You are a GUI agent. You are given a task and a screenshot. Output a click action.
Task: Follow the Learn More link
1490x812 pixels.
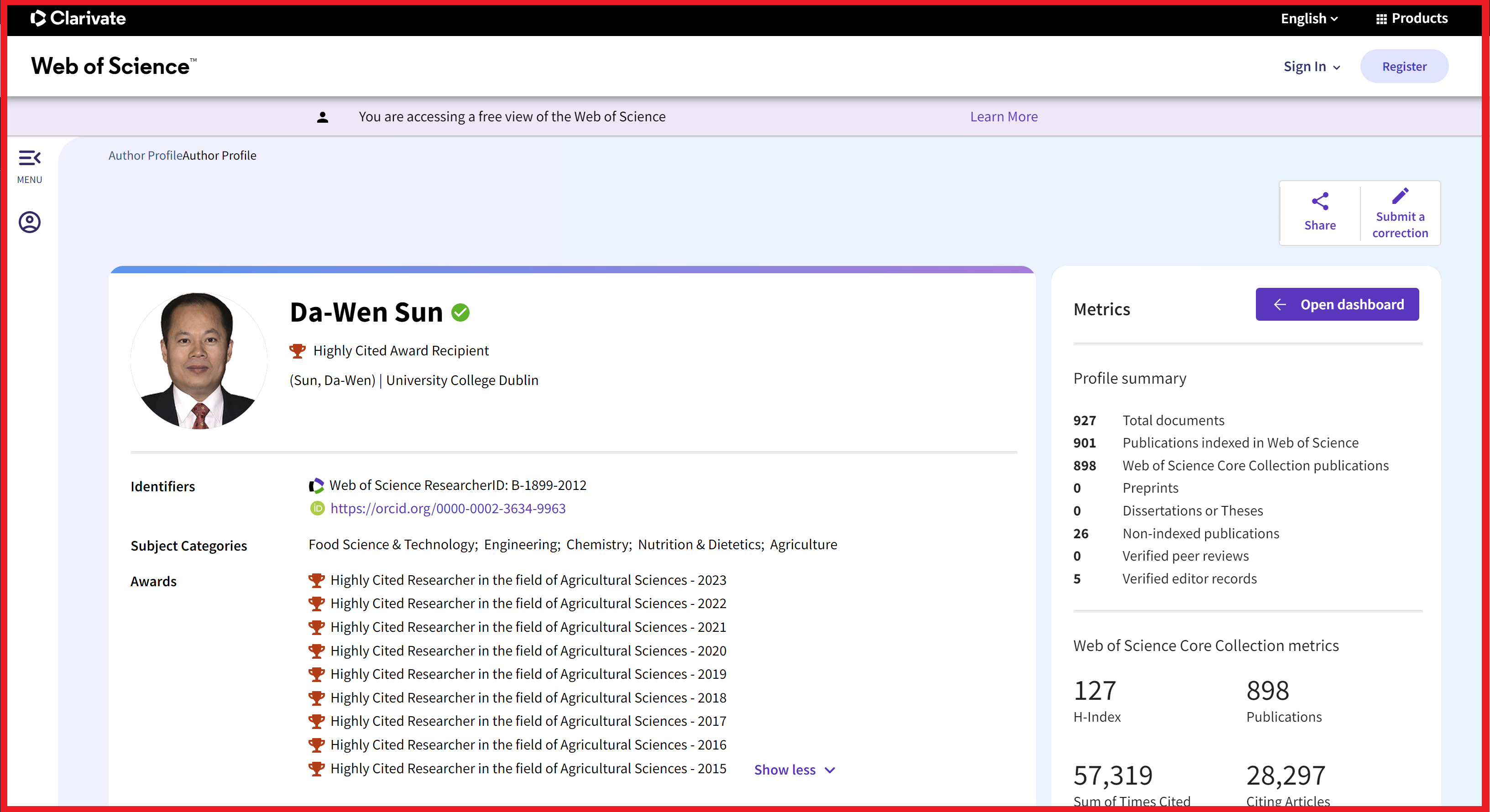pos(1004,116)
